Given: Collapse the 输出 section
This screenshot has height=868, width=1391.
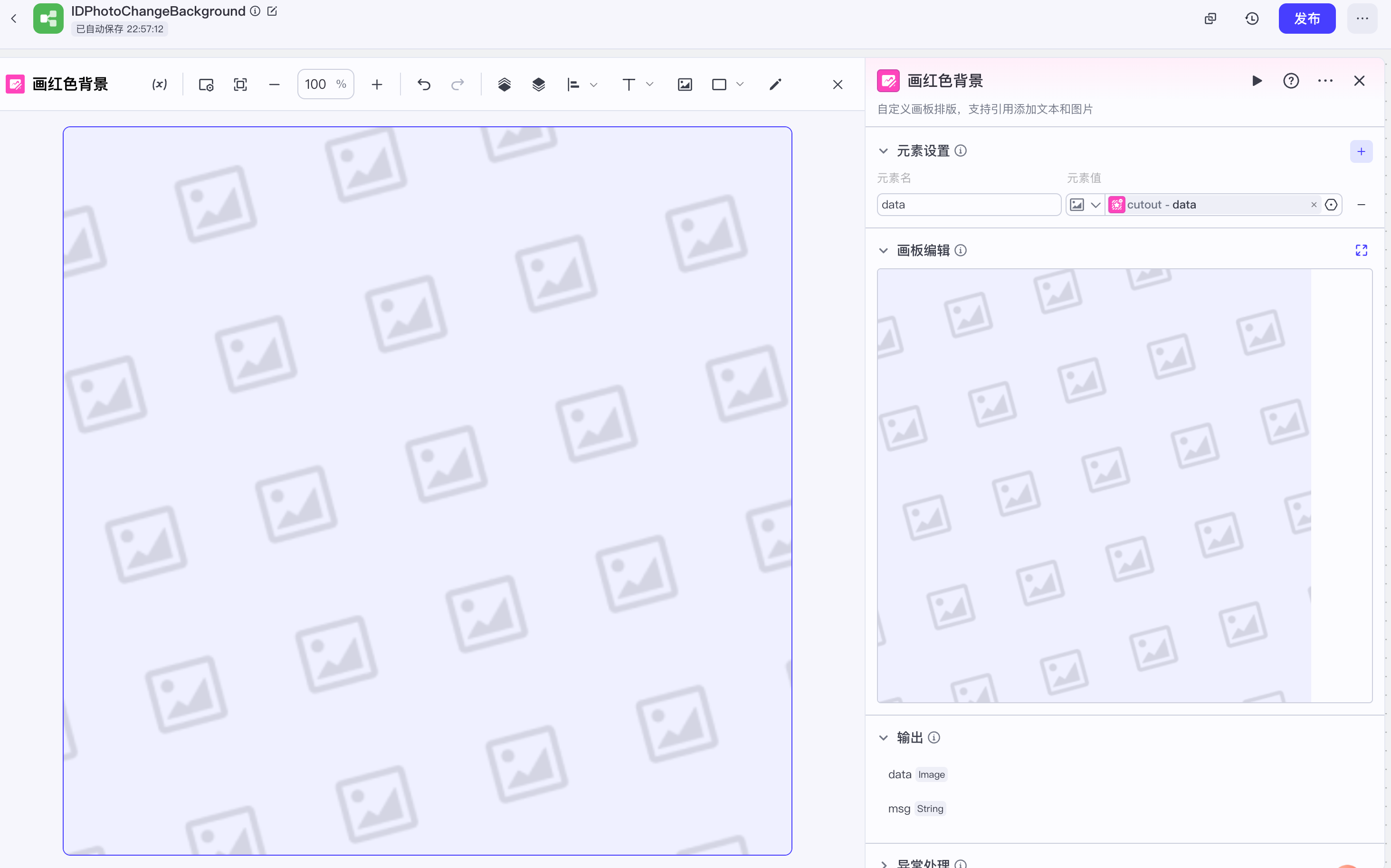Looking at the screenshot, I should pyautogui.click(x=883, y=738).
